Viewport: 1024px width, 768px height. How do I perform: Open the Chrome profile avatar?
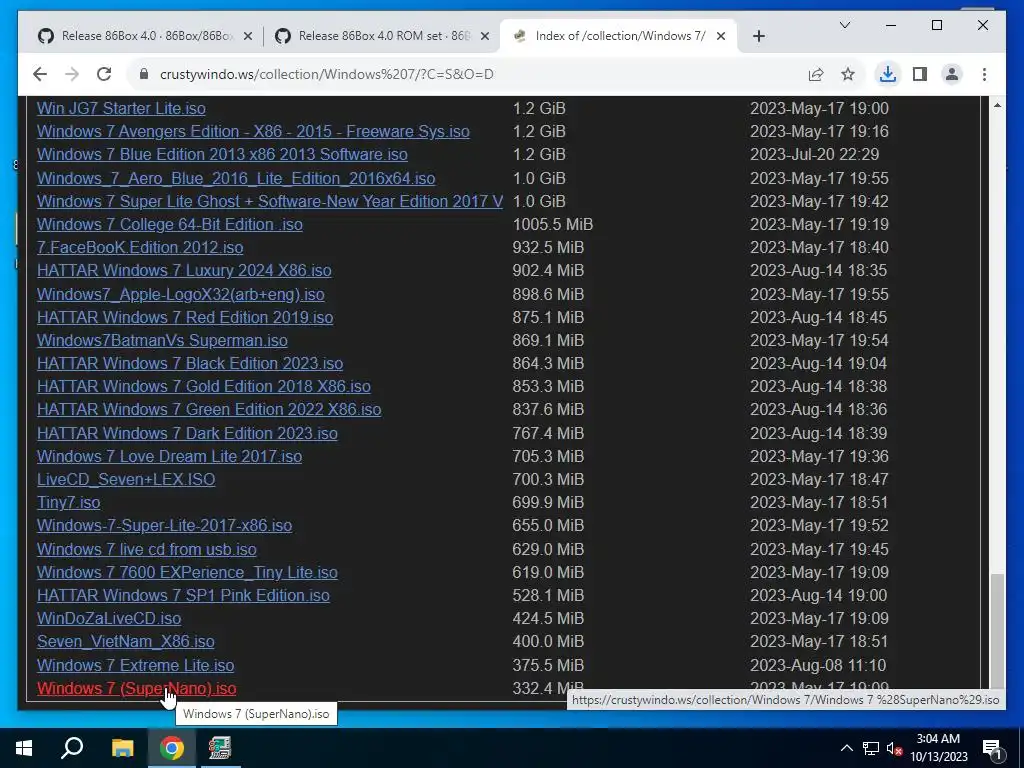tap(952, 74)
